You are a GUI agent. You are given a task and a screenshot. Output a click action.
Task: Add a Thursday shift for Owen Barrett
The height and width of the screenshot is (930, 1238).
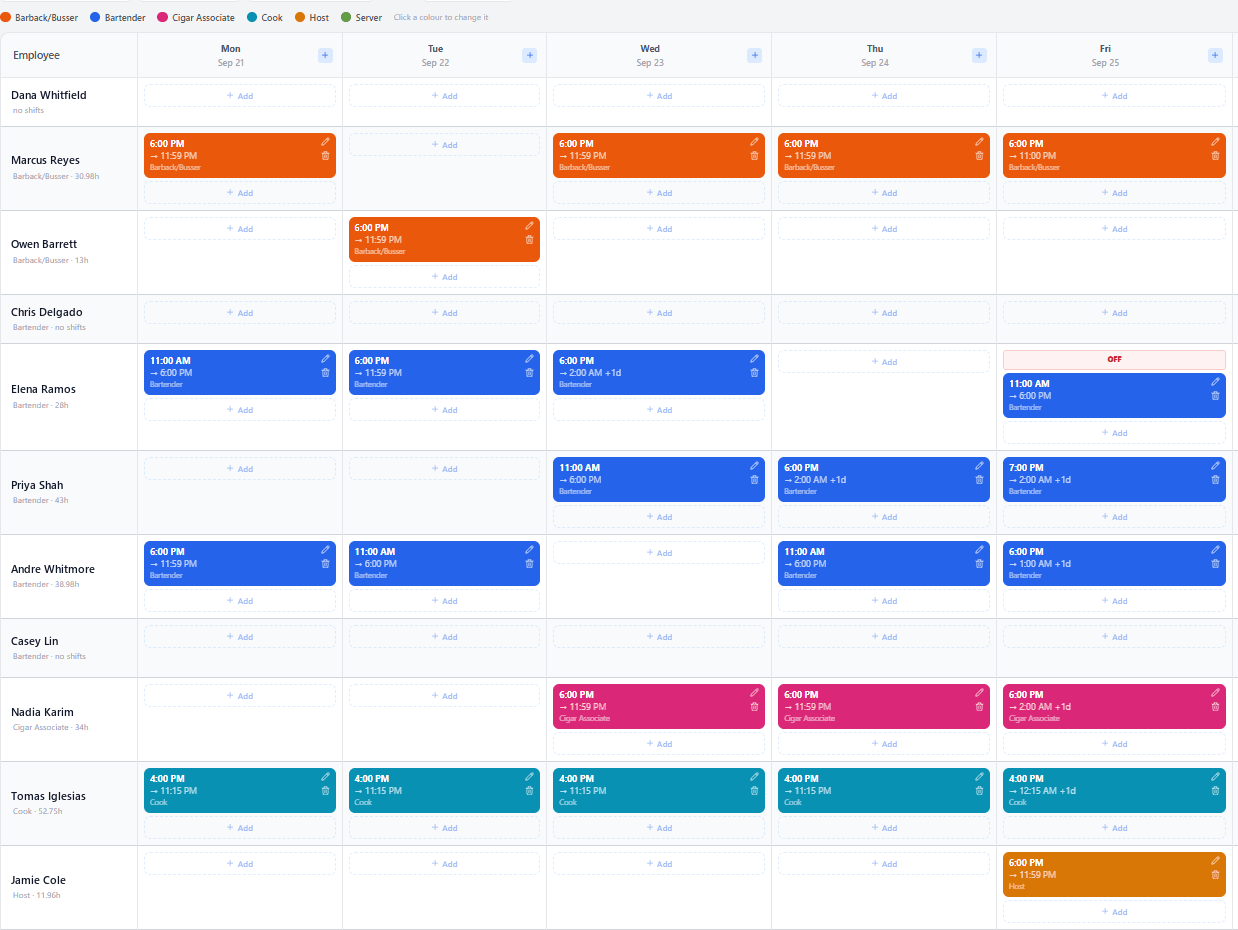pyautogui.click(x=884, y=229)
